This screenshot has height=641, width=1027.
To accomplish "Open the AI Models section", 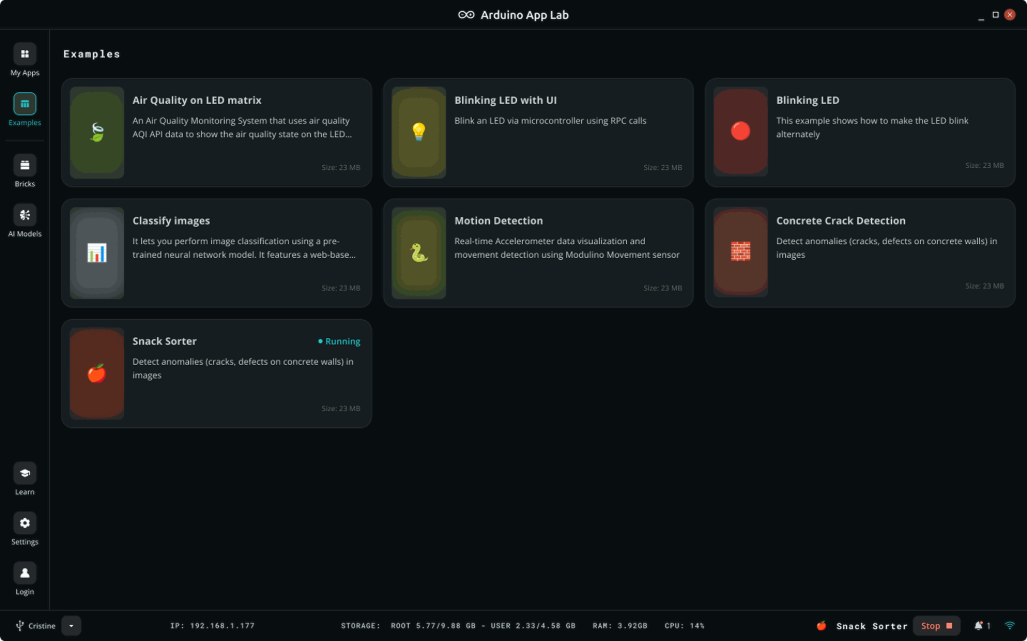I will click(x=24, y=215).
